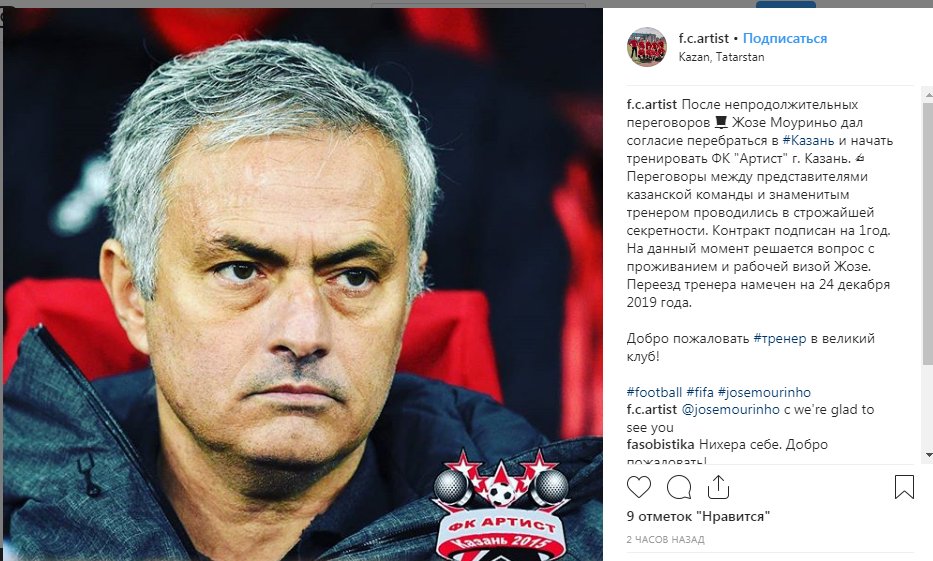Open f.c.artist username in header
This screenshot has height=561, width=933.
tap(703, 38)
